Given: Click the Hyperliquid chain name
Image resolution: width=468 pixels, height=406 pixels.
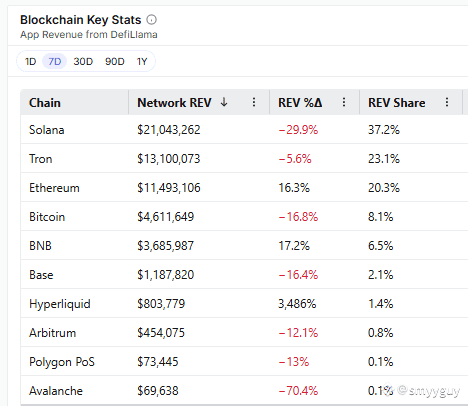Looking at the screenshot, I should point(60,304).
